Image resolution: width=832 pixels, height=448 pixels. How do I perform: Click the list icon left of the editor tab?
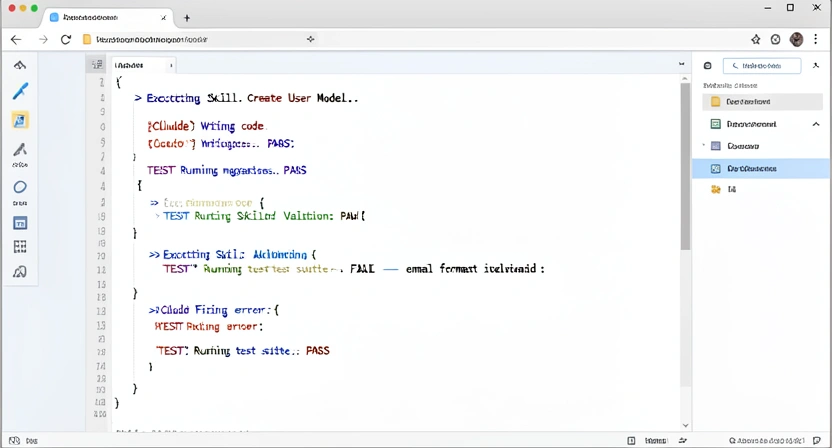pyautogui.click(x=97, y=65)
